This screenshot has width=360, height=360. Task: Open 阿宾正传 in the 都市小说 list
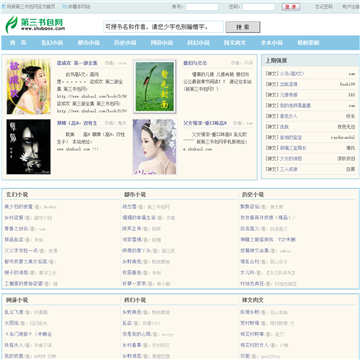point(132,229)
